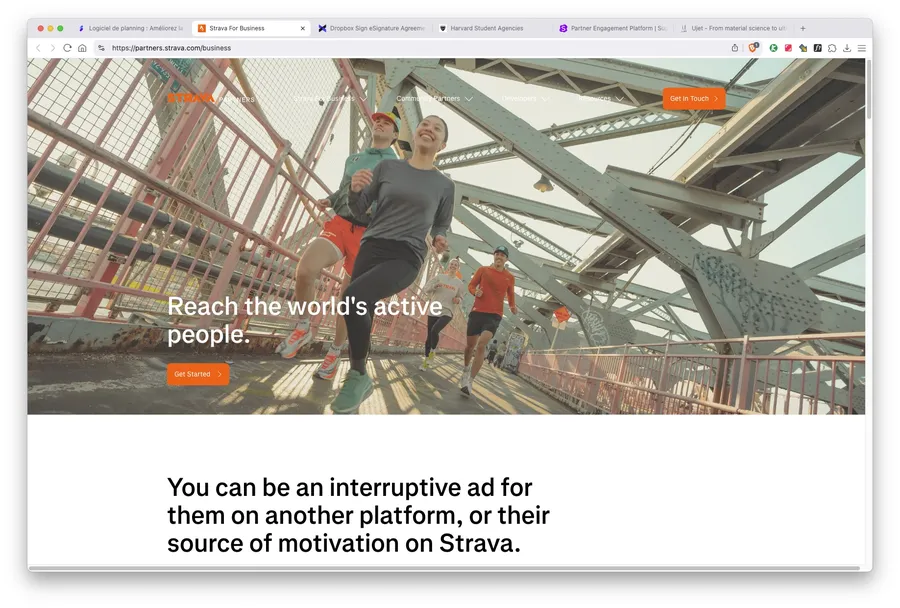The image size is (900, 608).
Task: Click the red square extension icon
Action: 788,48
